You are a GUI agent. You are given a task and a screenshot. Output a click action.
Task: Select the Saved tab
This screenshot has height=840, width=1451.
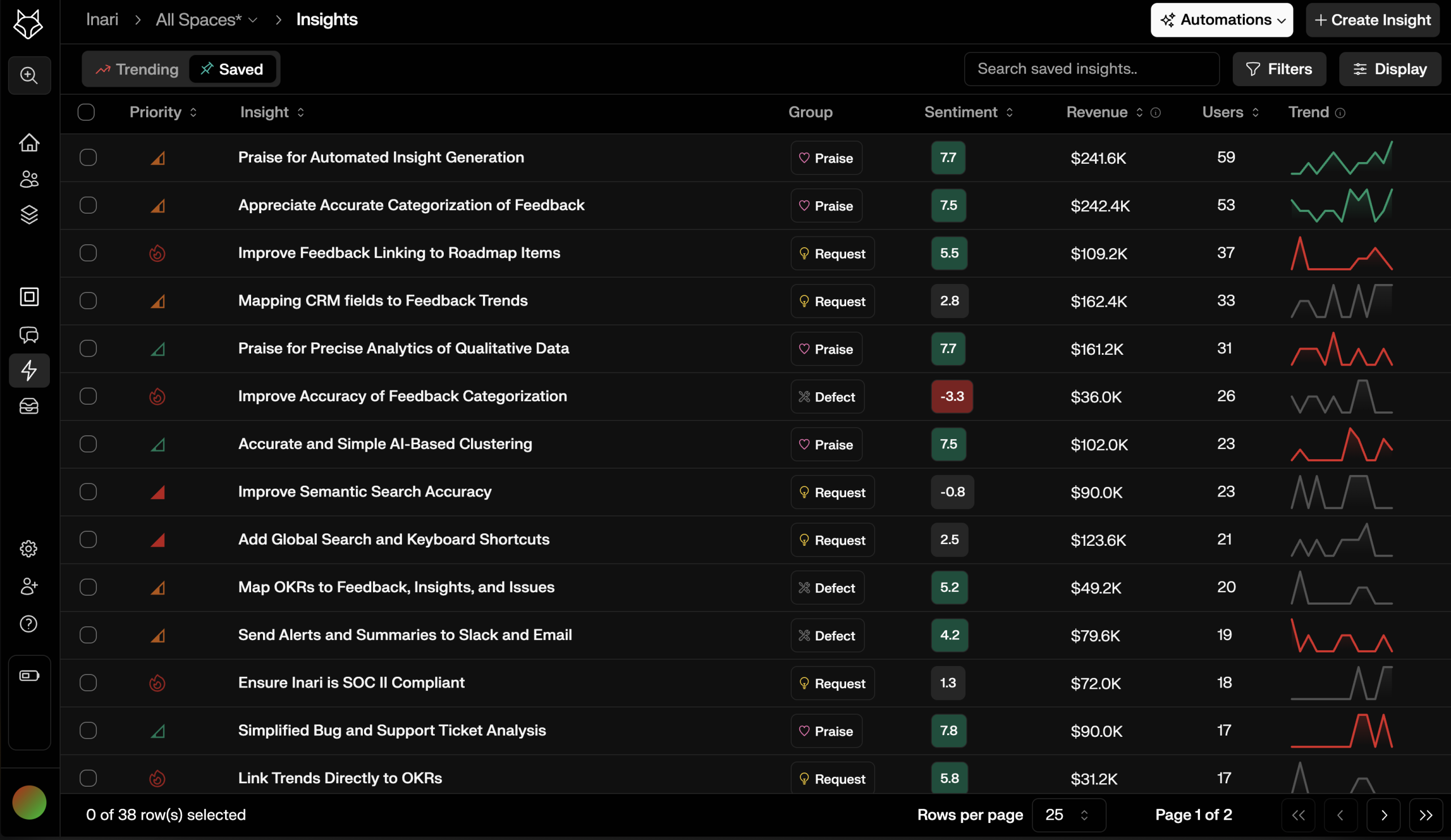[x=232, y=69]
